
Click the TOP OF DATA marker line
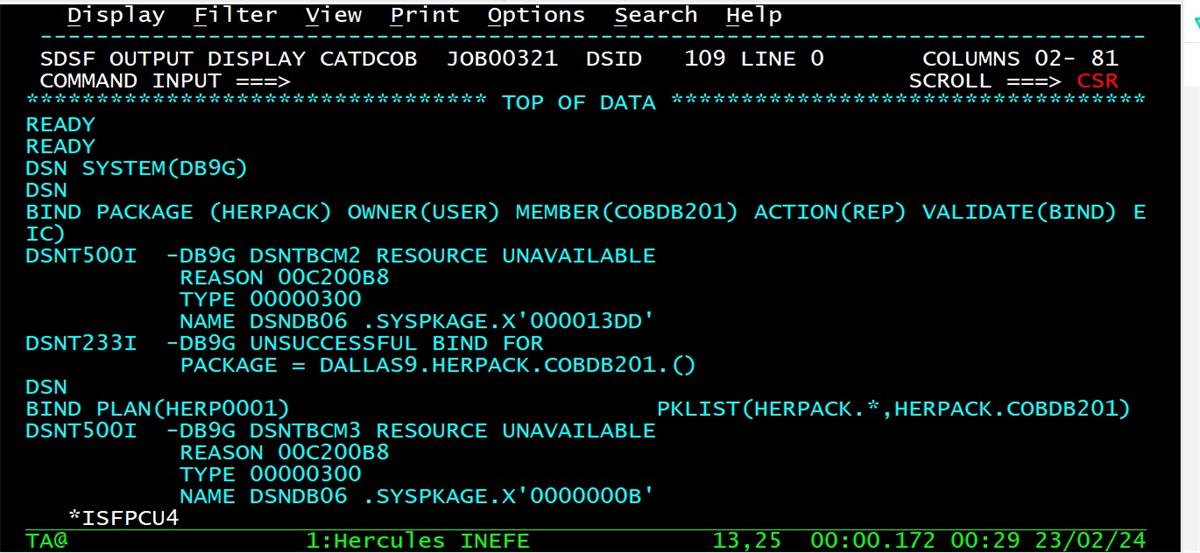[x=579, y=102]
